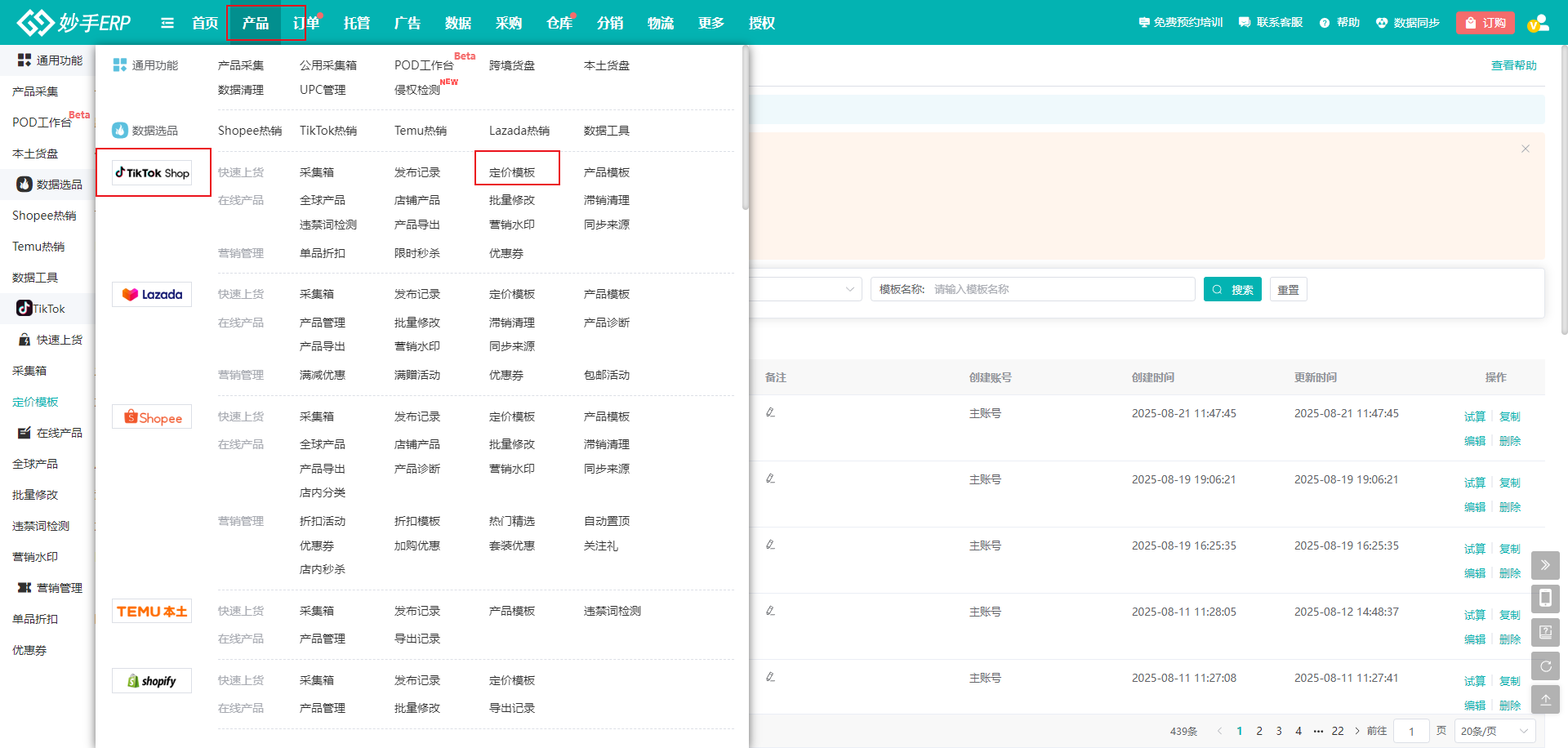Click the floating mobile phone icon
This screenshot has width=1568, height=748.
click(x=1545, y=599)
